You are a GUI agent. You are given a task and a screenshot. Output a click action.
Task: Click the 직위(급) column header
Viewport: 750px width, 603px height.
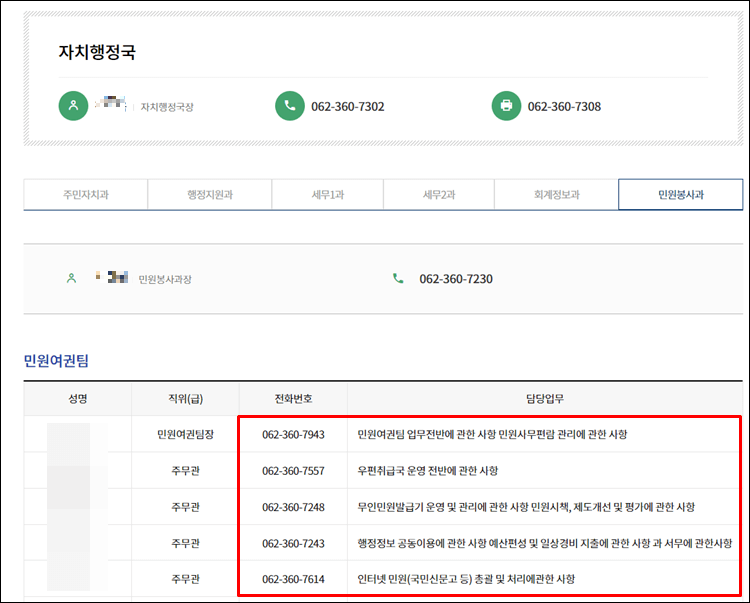(186, 399)
